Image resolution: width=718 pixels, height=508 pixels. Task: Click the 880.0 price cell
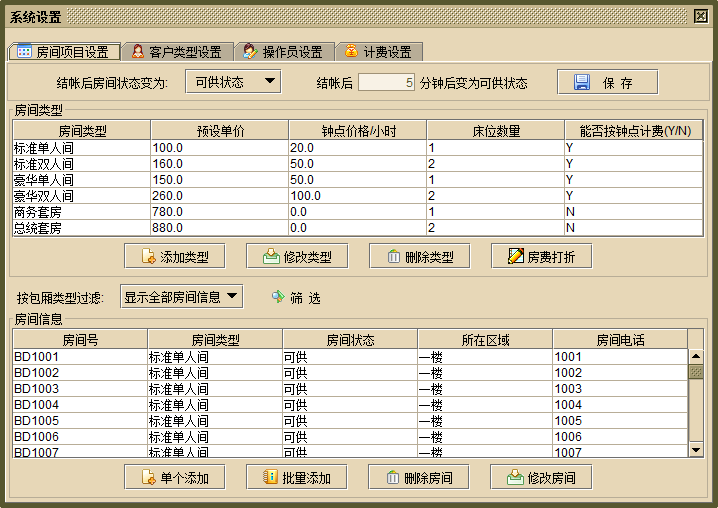pos(220,228)
